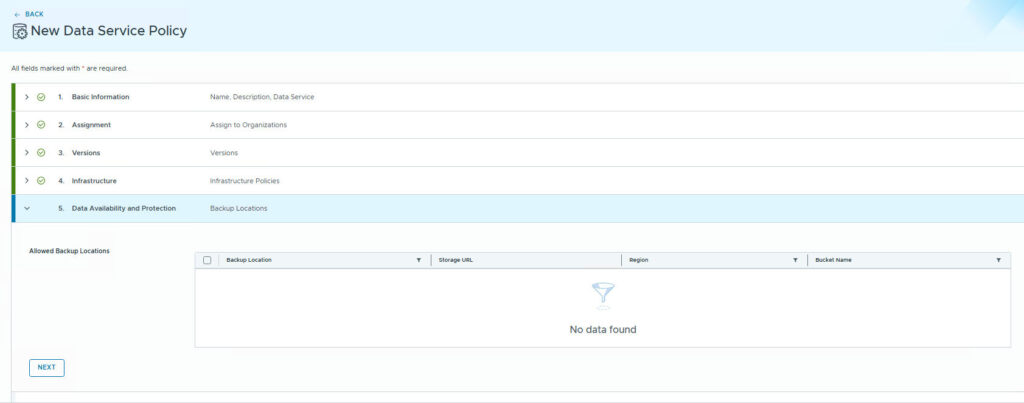Toggle the select-all checkbox in table header
This screenshot has height=403, width=1024.
pos(207,260)
